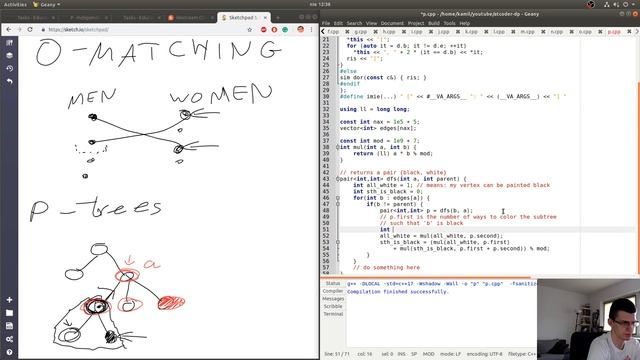
Task: Switch to the m.cpp file tab in Geany
Action: pyautogui.click(x=527, y=31)
